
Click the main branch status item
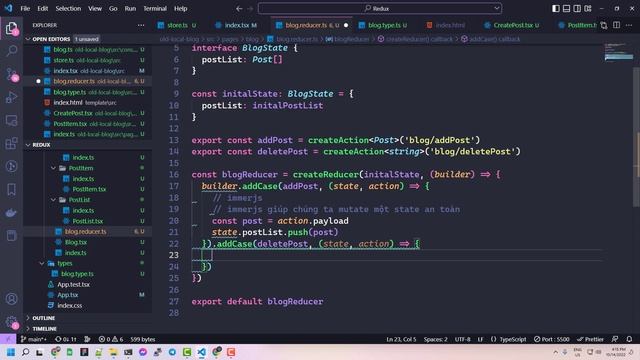[33, 339]
